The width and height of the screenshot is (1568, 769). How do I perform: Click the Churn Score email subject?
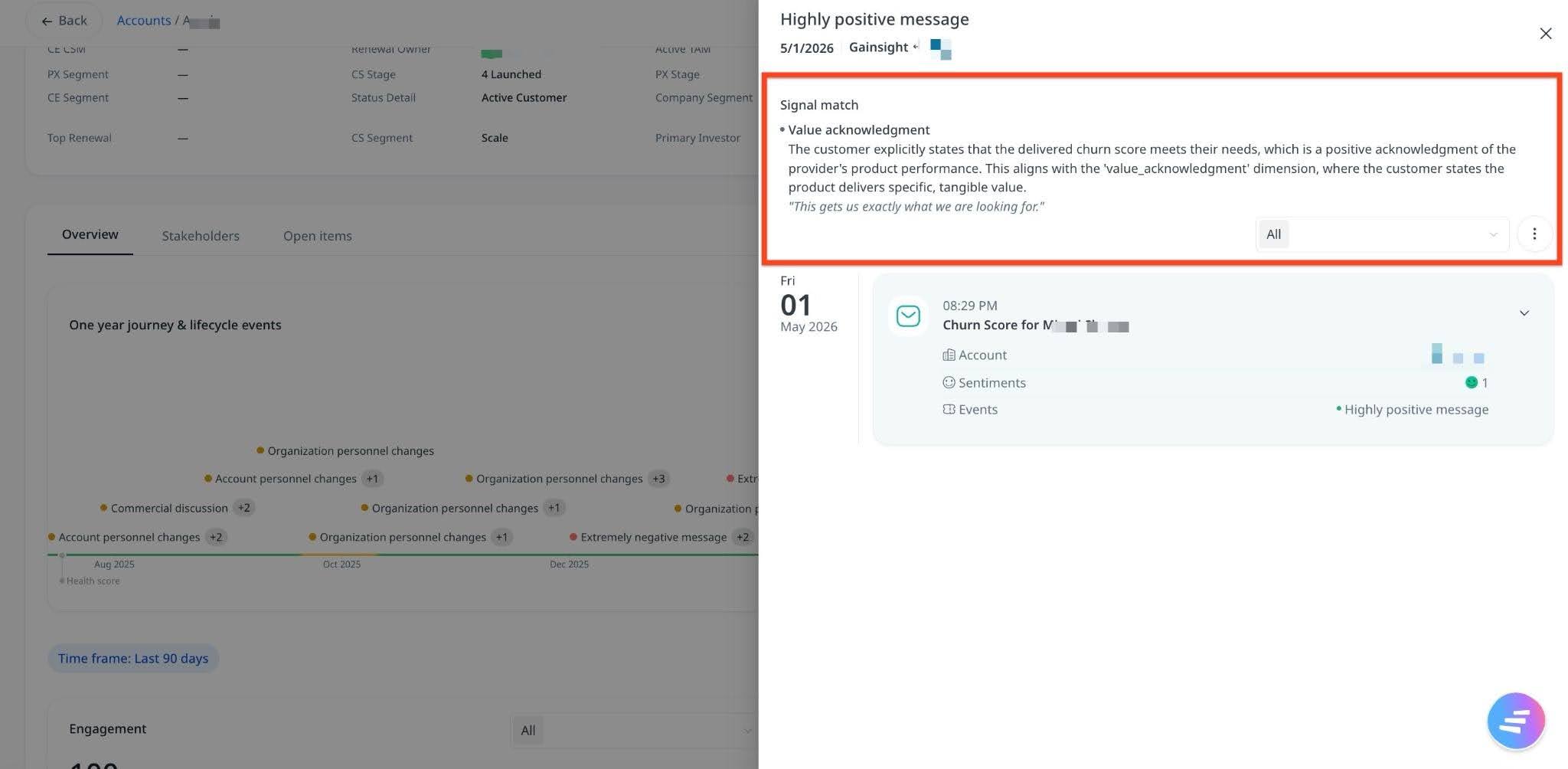(x=1035, y=325)
